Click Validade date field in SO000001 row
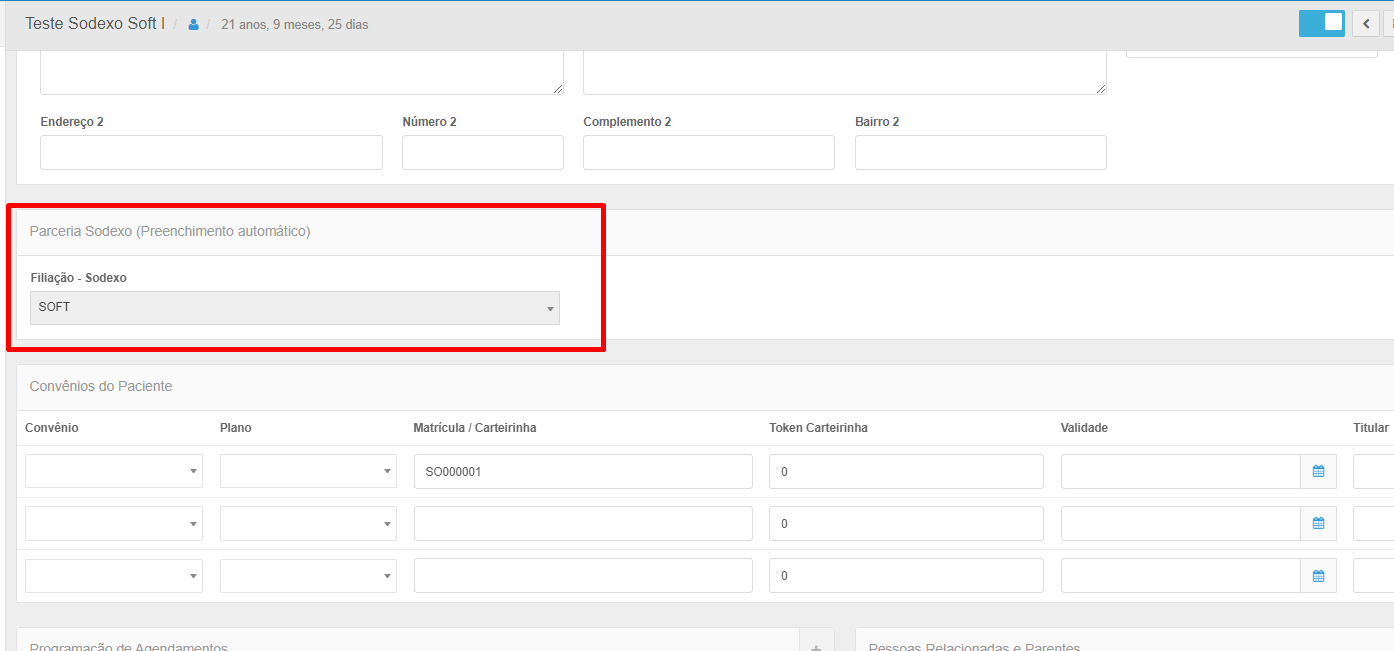 [x=1180, y=471]
